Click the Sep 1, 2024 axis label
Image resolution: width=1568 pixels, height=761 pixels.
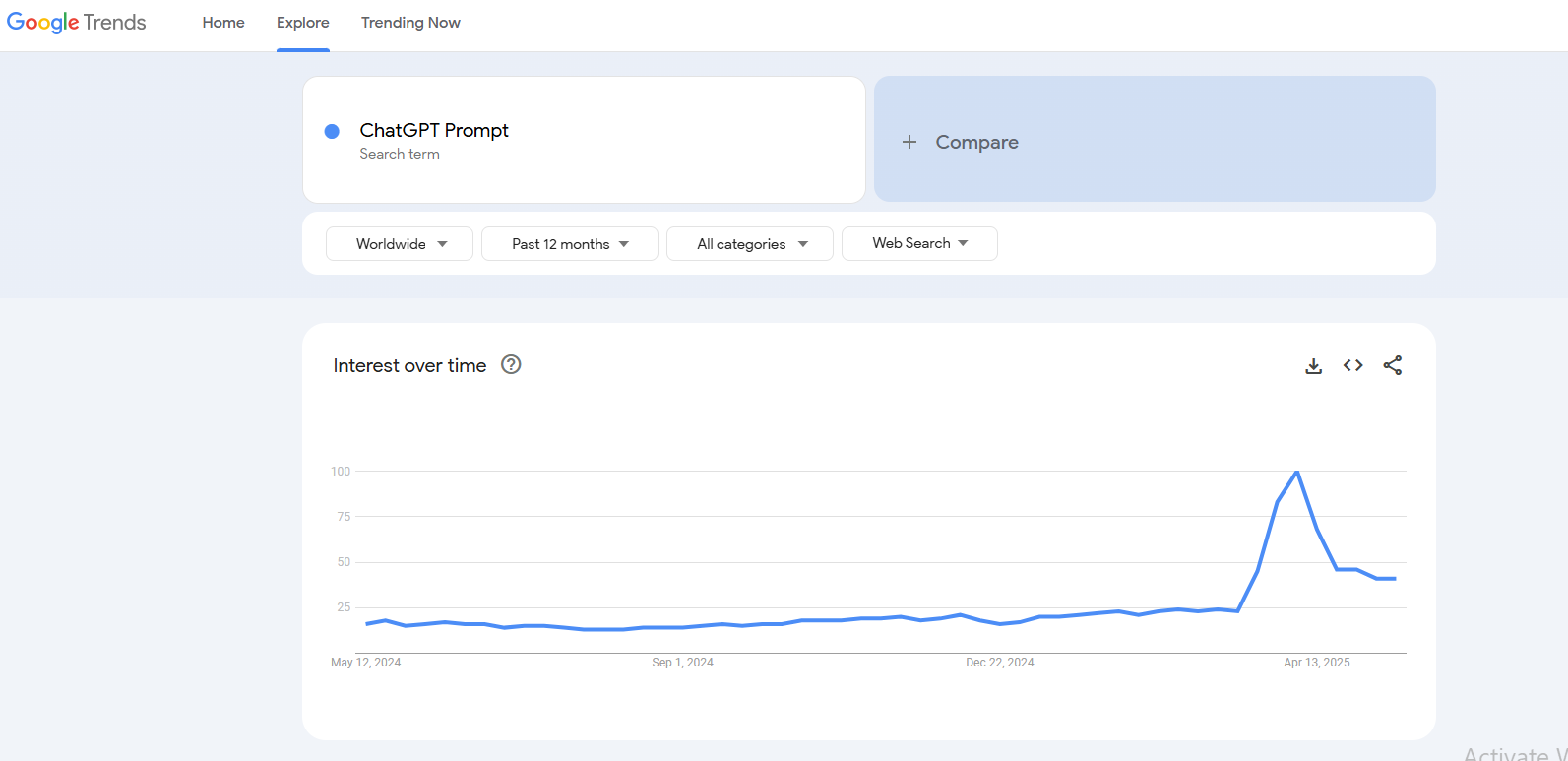(x=682, y=663)
